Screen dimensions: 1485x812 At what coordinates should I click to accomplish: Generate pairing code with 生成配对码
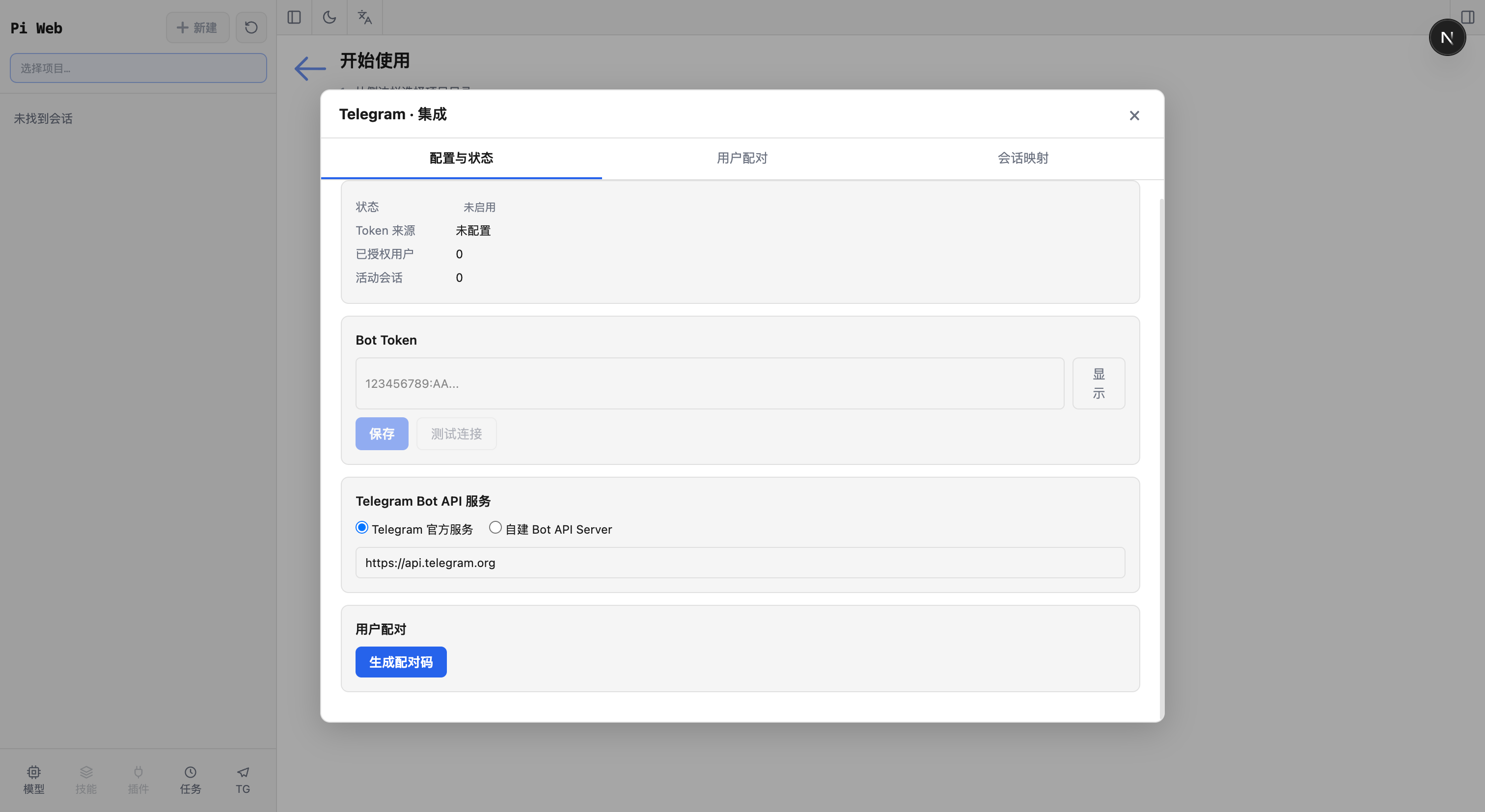click(401, 662)
